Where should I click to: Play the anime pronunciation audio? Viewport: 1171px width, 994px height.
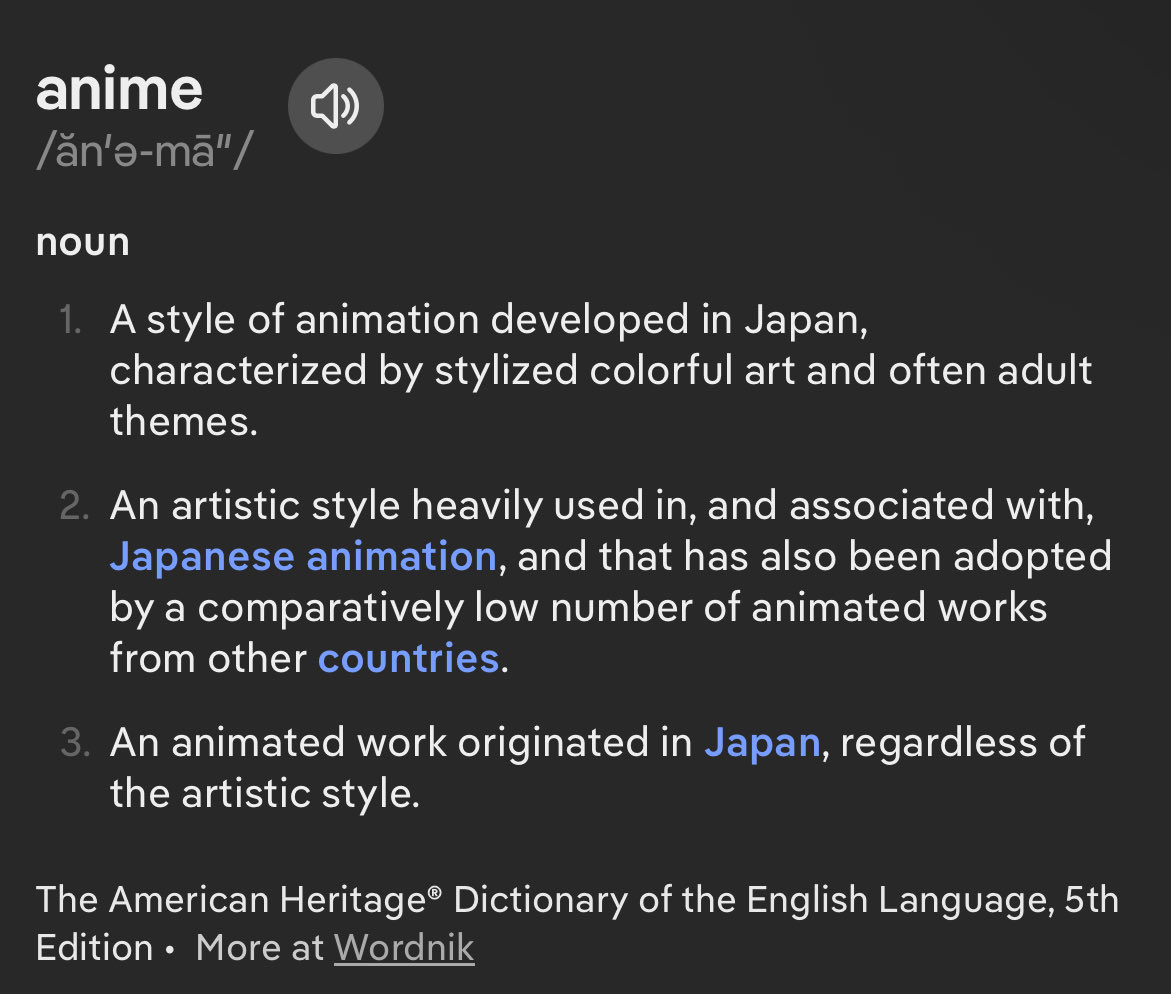click(335, 106)
